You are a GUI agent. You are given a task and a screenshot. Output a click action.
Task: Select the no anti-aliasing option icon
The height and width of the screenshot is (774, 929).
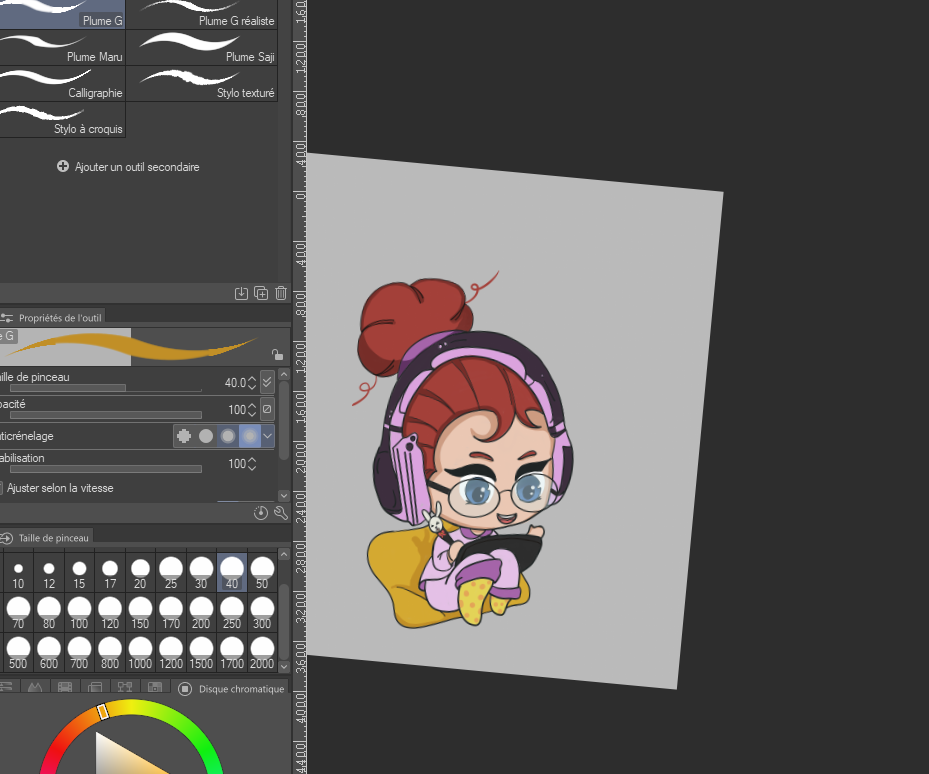click(x=184, y=436)
